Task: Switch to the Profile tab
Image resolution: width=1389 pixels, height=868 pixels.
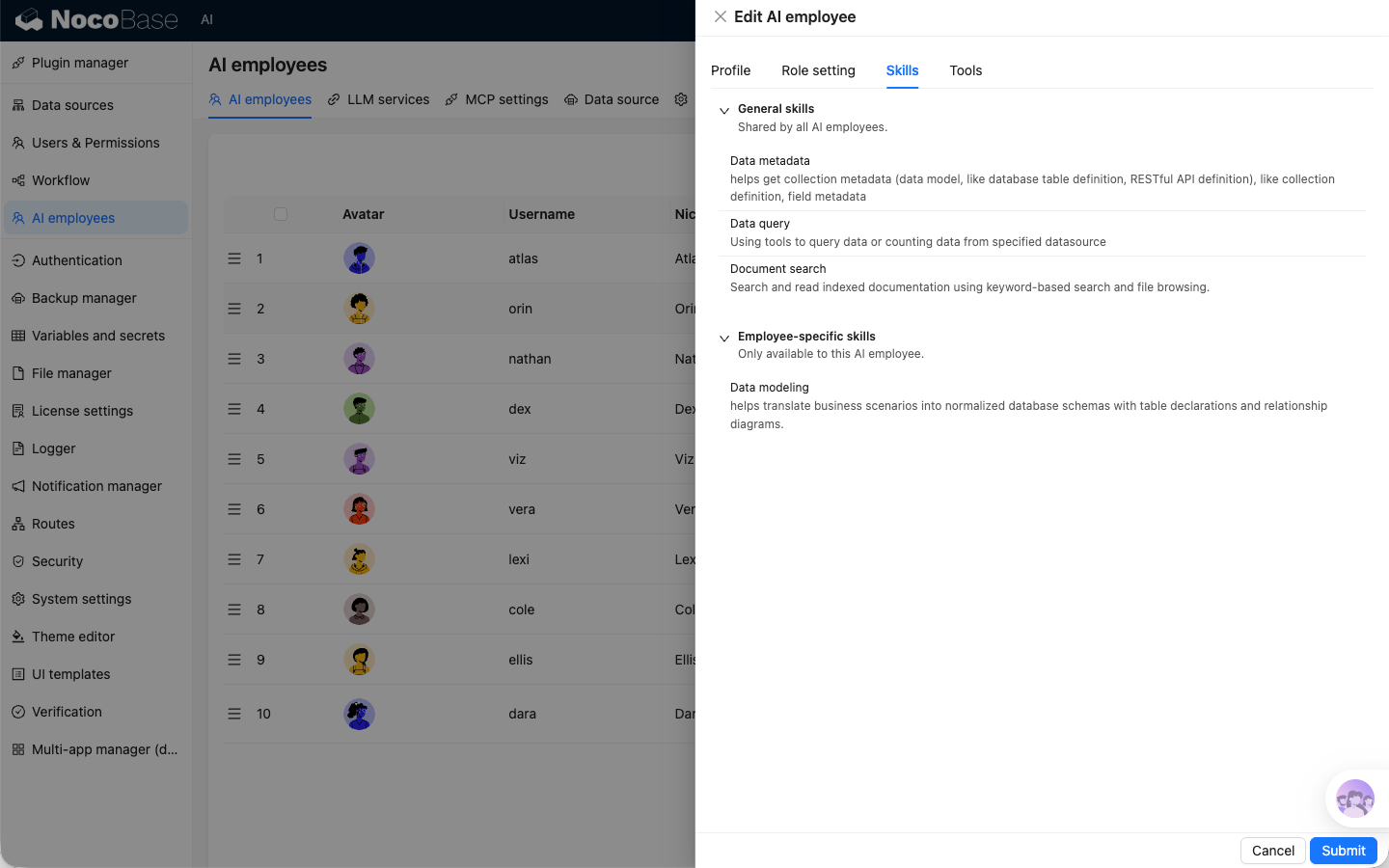Action: click(730, 70)
